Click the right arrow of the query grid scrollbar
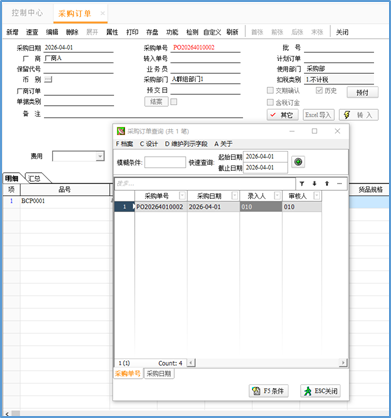 [x=343, y=363]
